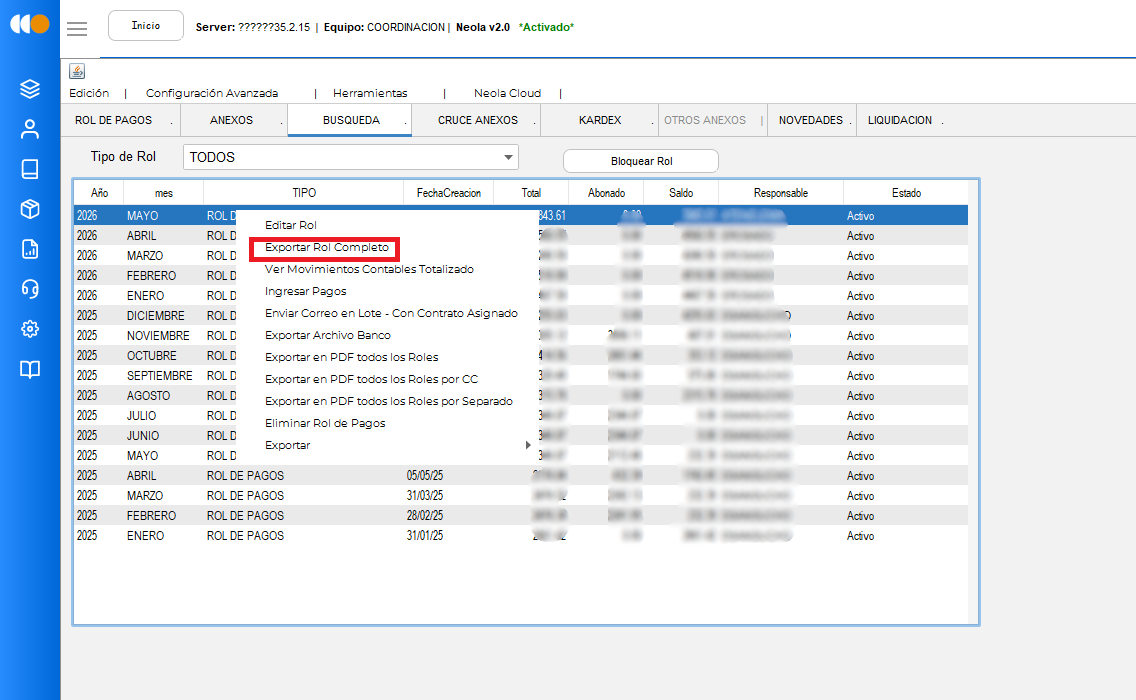Open the settings gear sidebar icon
This screenshot has height=700, width=1136.
(x=30, y=329)
